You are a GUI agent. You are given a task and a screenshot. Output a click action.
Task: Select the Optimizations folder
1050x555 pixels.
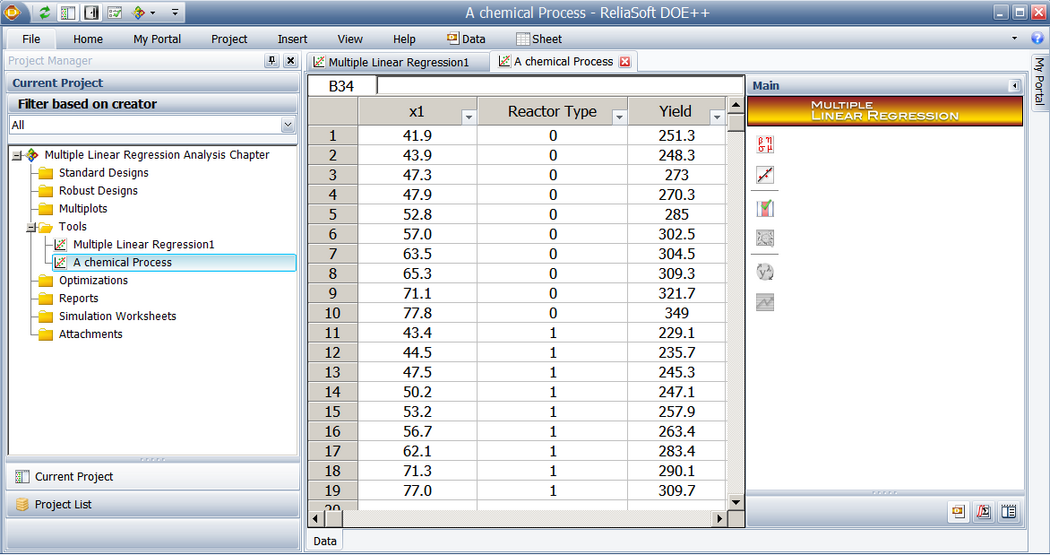tap(93, 281)
